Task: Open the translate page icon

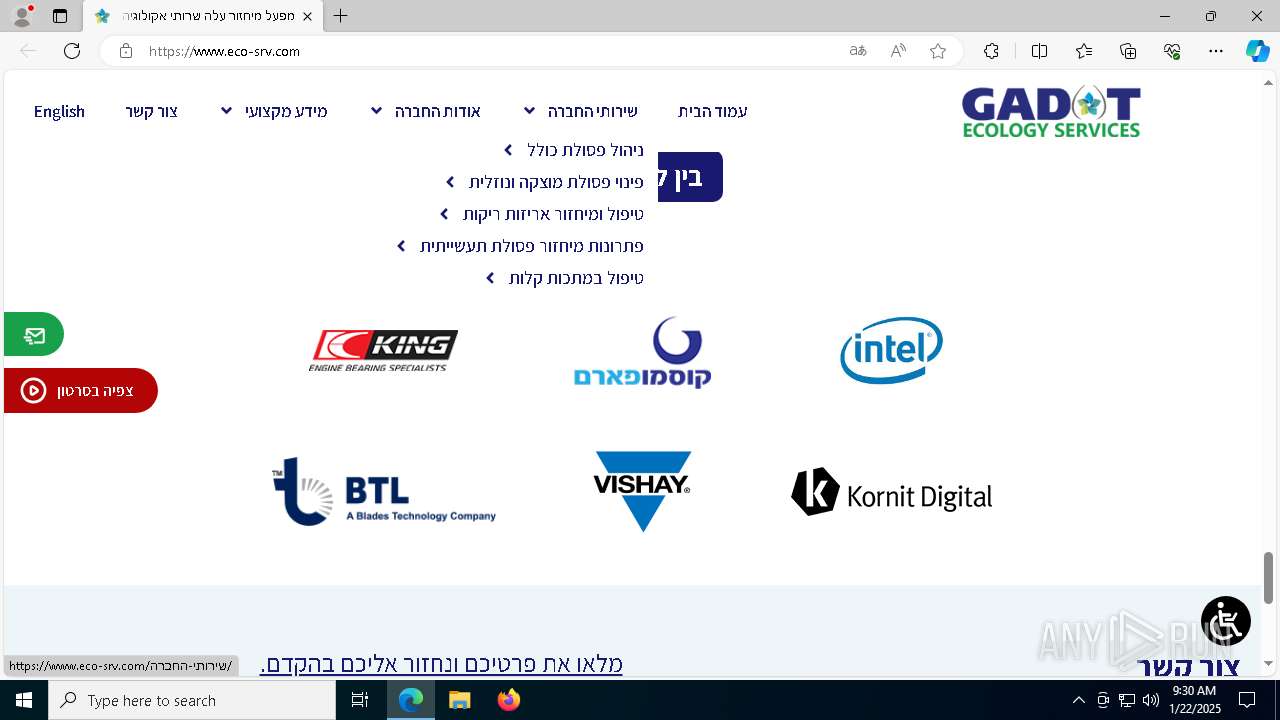Action: (858, 51)
